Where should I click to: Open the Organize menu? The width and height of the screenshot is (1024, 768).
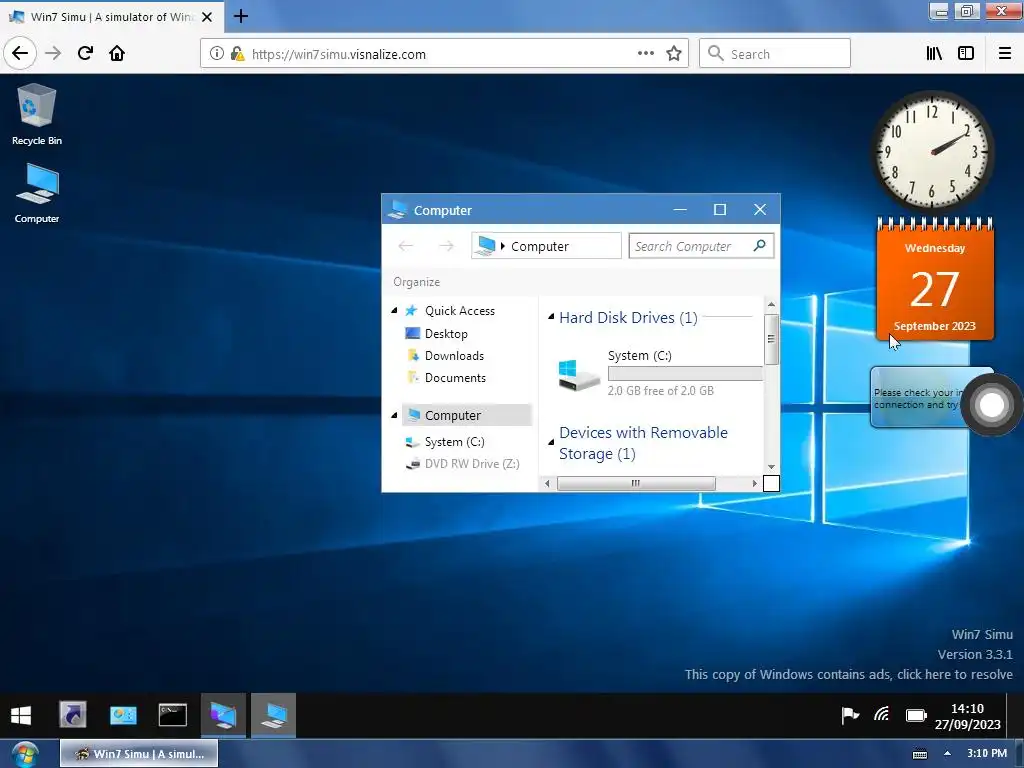[x=417, y=282]
